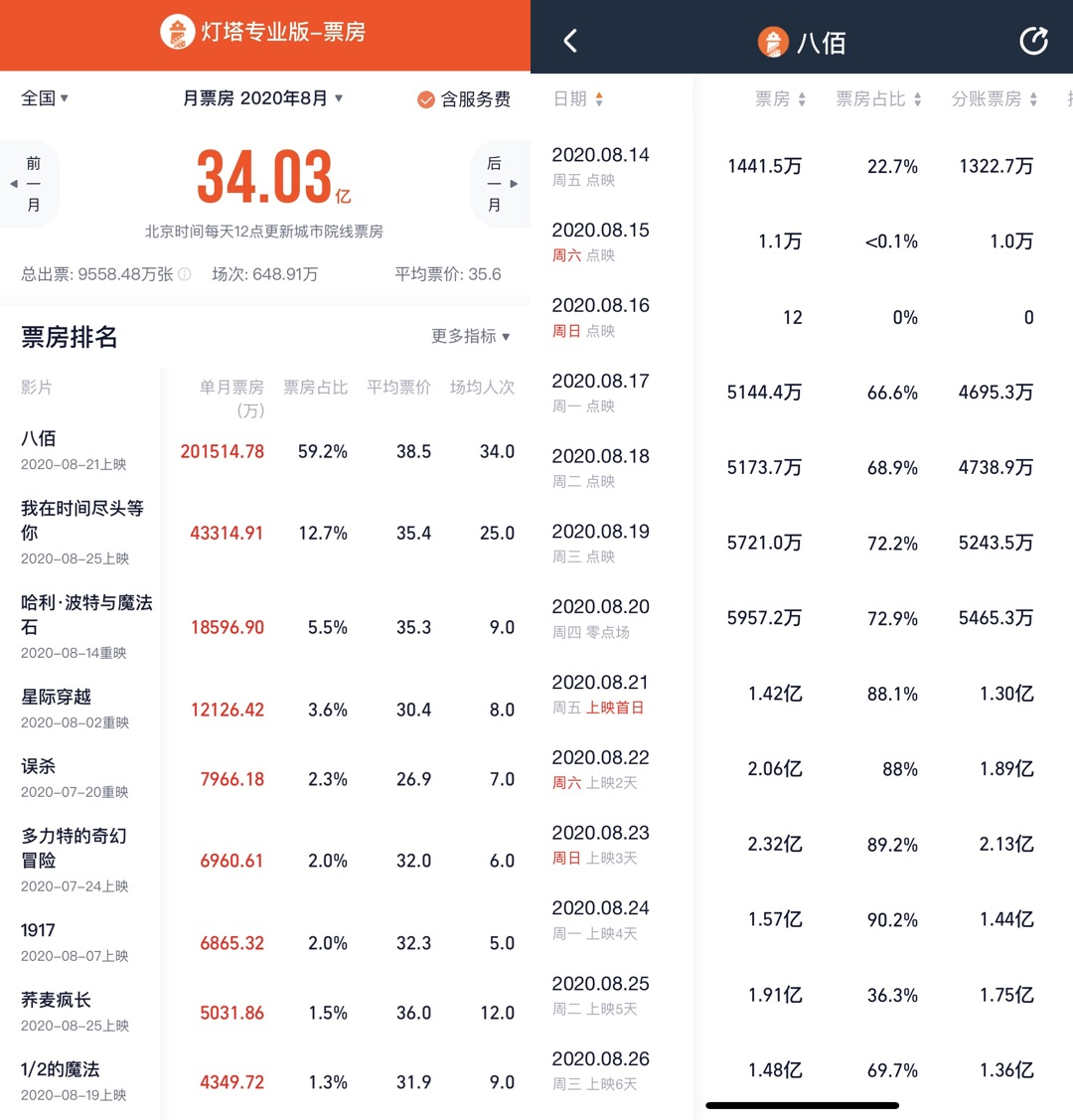Sort by the 分账票房 column

point(994,98)
